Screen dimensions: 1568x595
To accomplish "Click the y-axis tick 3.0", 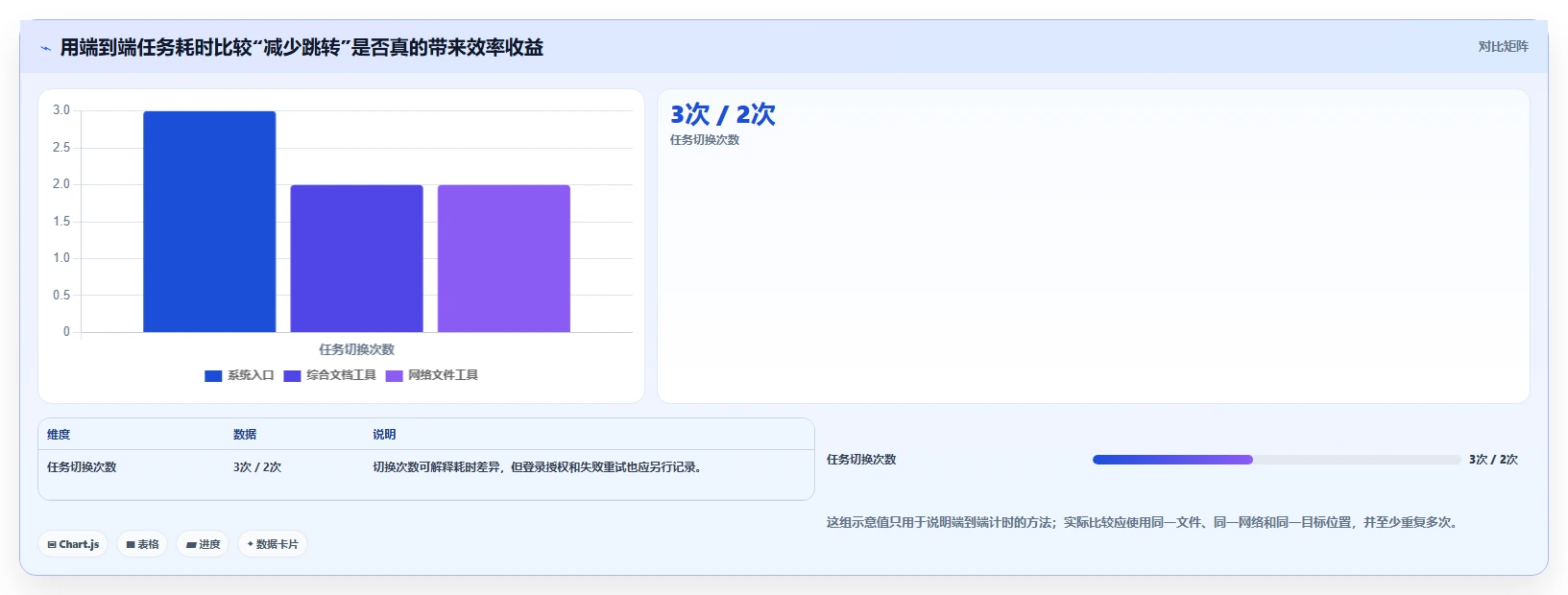I will click(61, 110).
